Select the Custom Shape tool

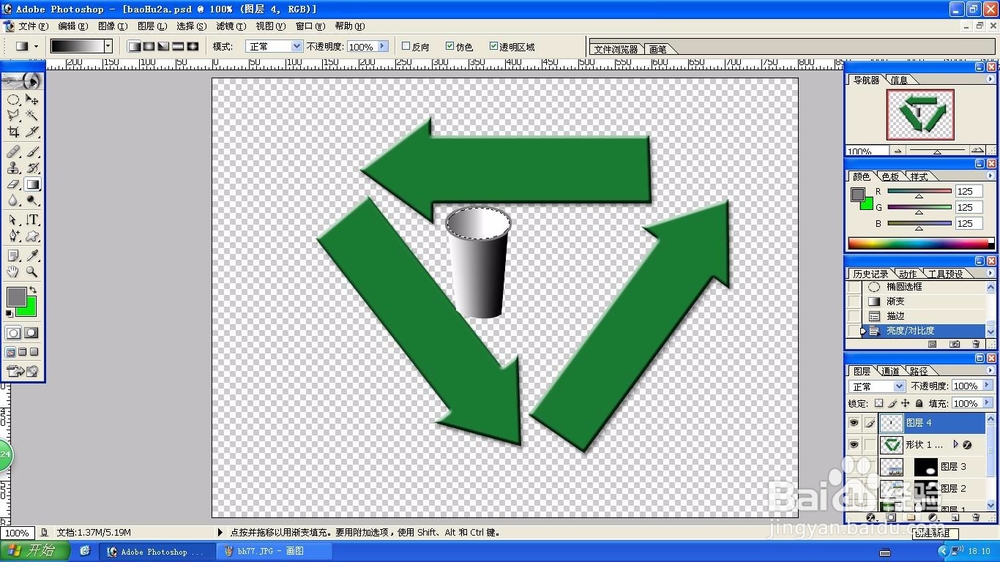[32, 236]
